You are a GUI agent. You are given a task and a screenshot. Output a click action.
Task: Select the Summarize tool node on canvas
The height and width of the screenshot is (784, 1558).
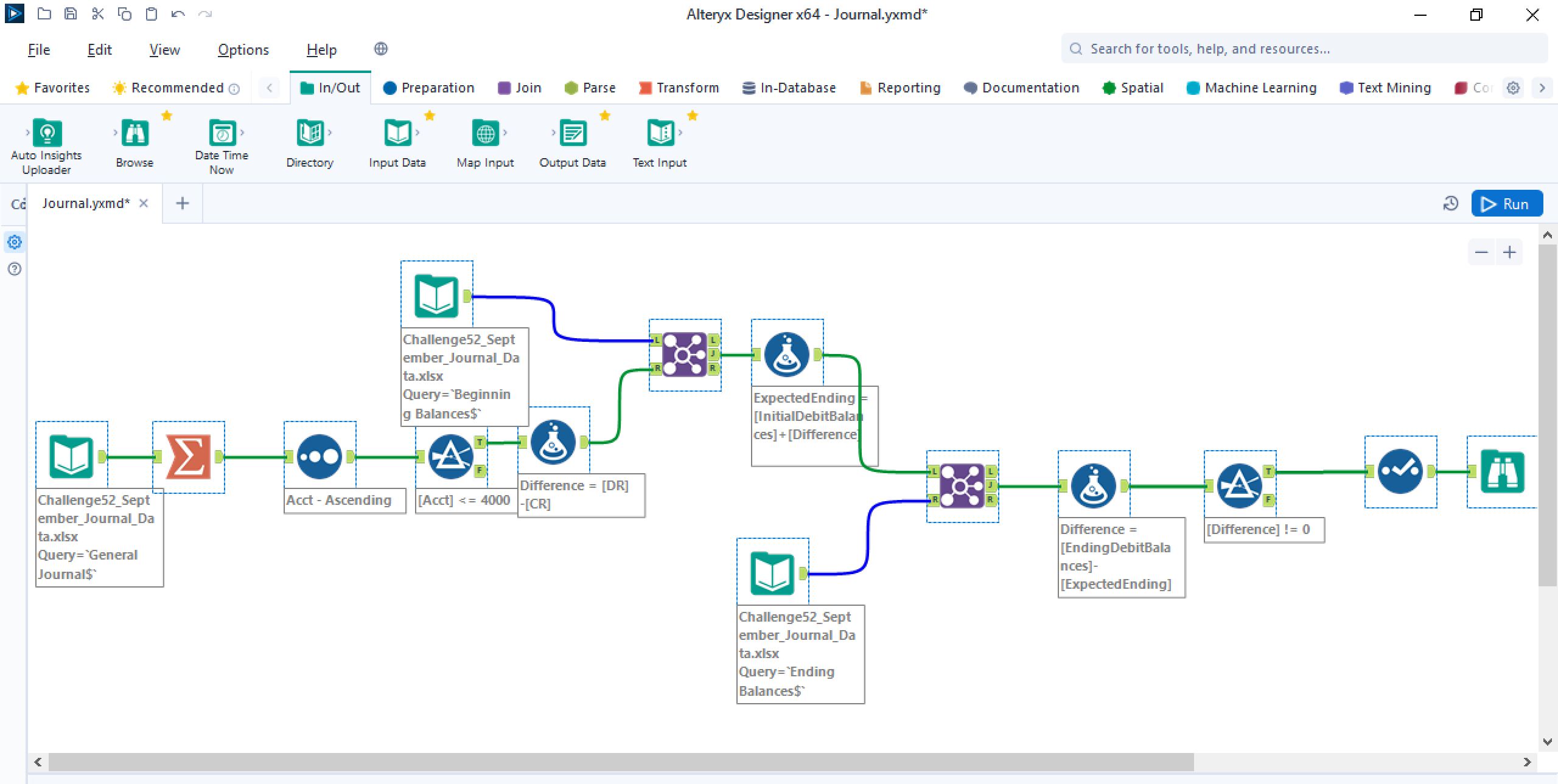coord(188,457)
